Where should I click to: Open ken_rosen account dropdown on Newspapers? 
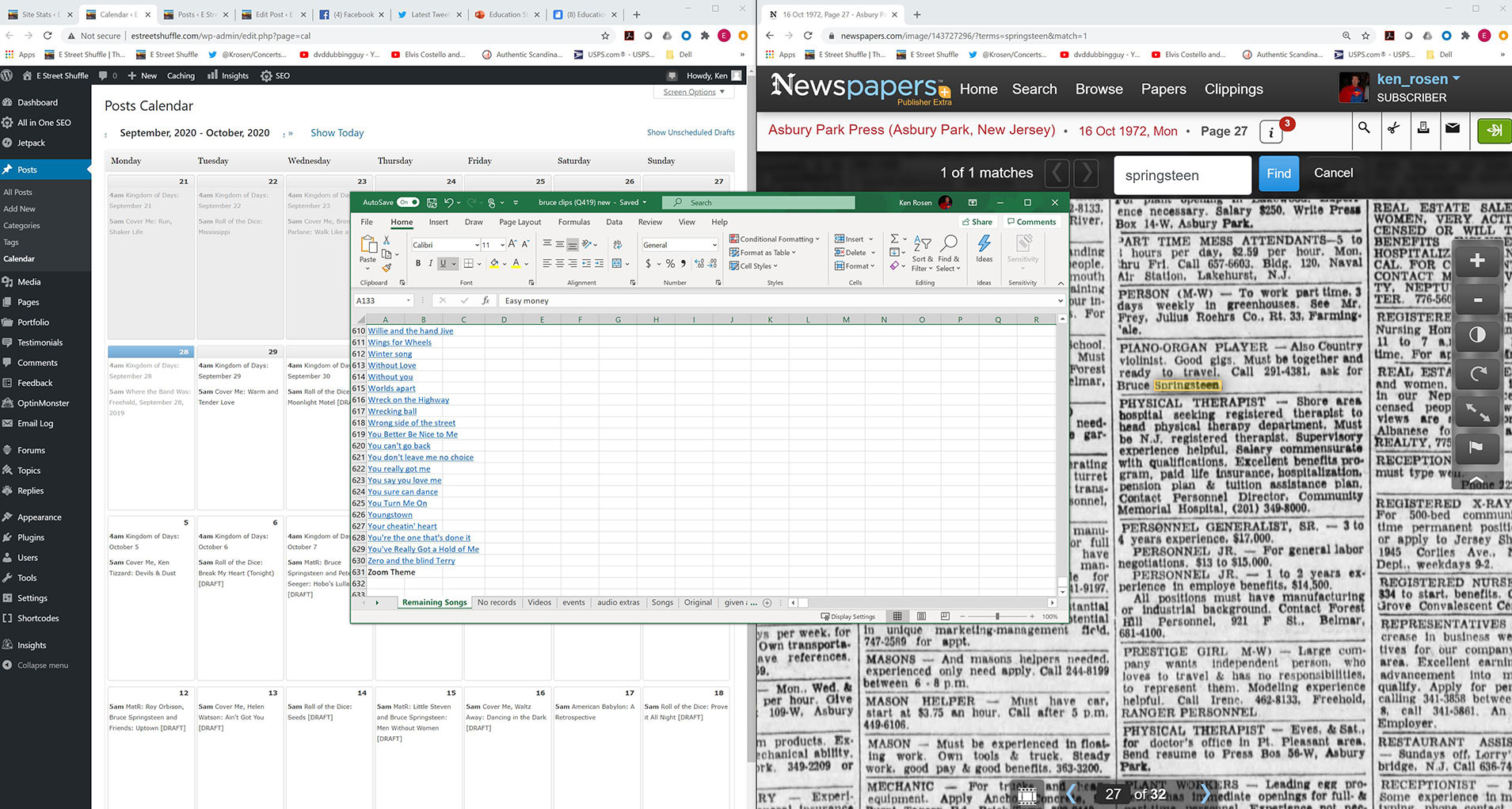(1419, 79)
